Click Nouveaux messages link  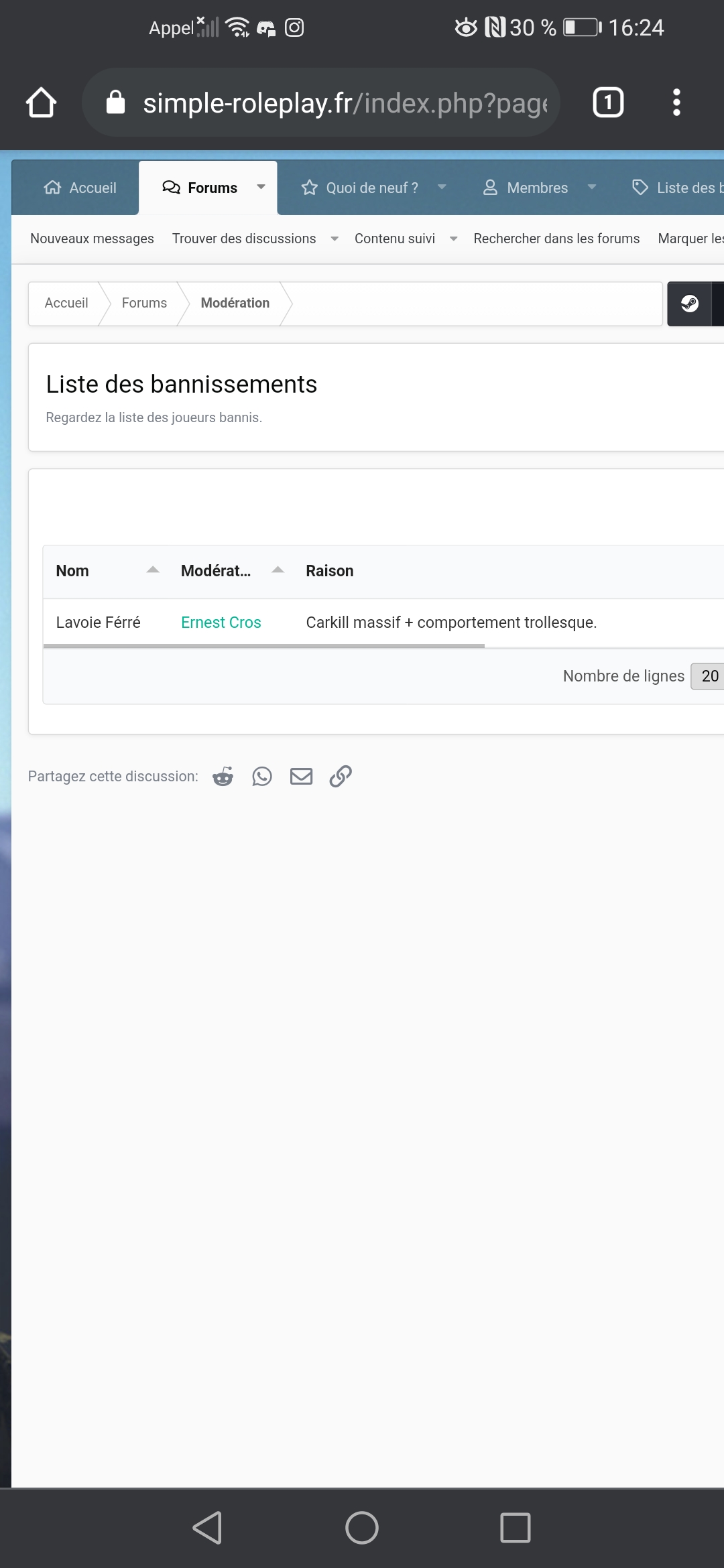pos(92,239)
